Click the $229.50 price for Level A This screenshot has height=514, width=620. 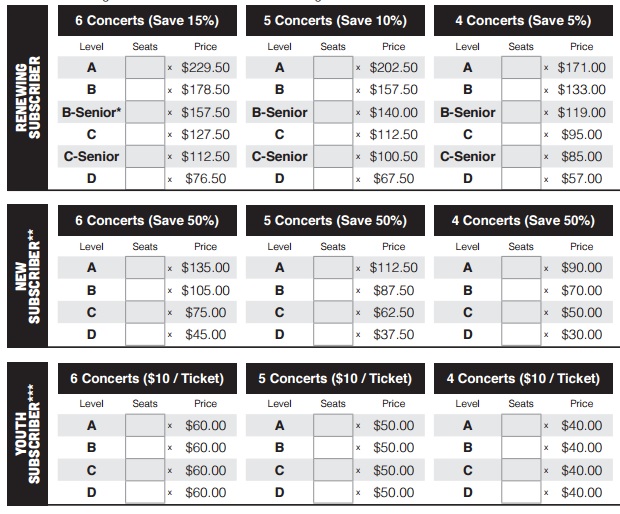coord(206,68)
